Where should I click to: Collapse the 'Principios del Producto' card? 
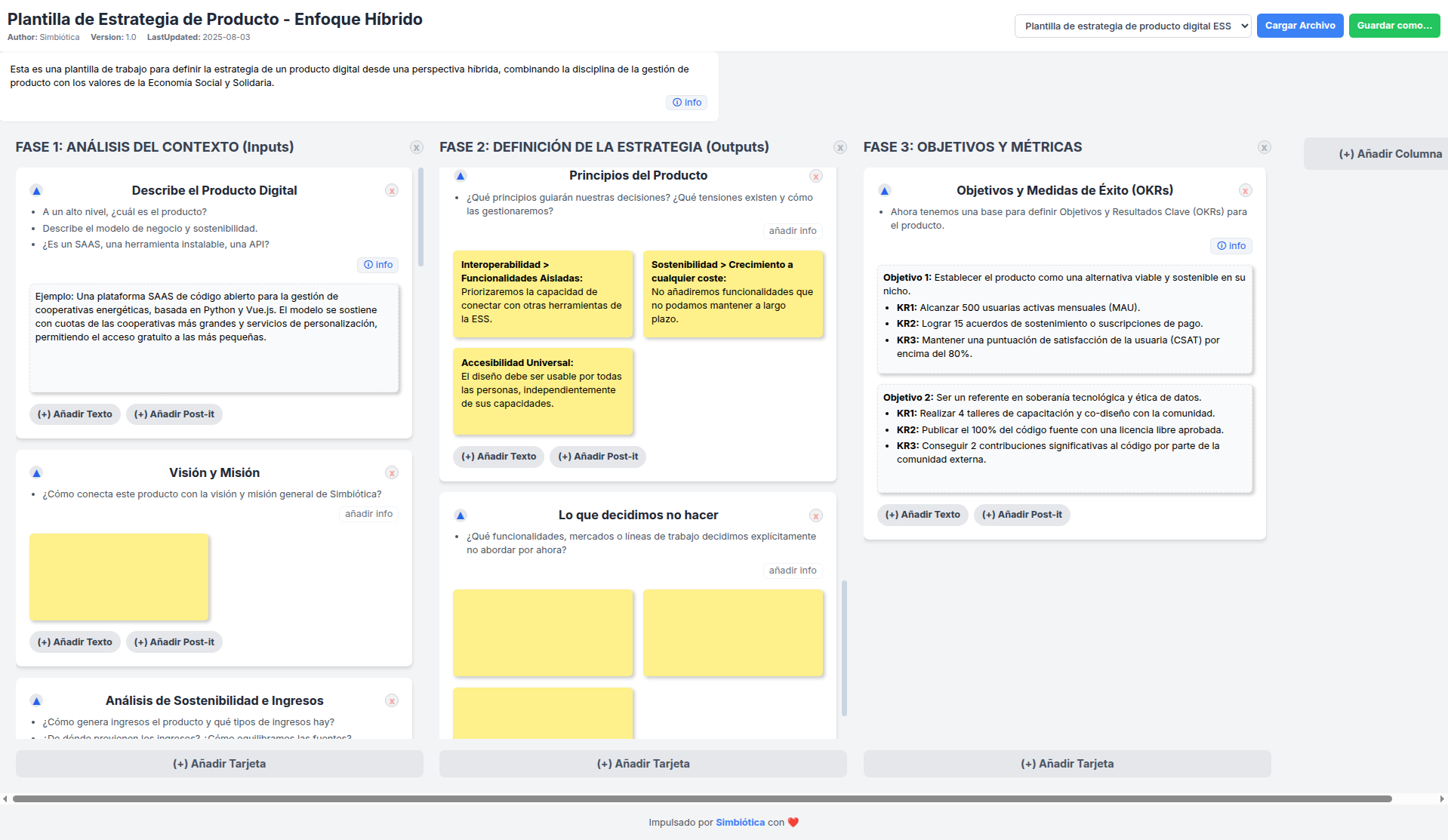pos(460,174)
